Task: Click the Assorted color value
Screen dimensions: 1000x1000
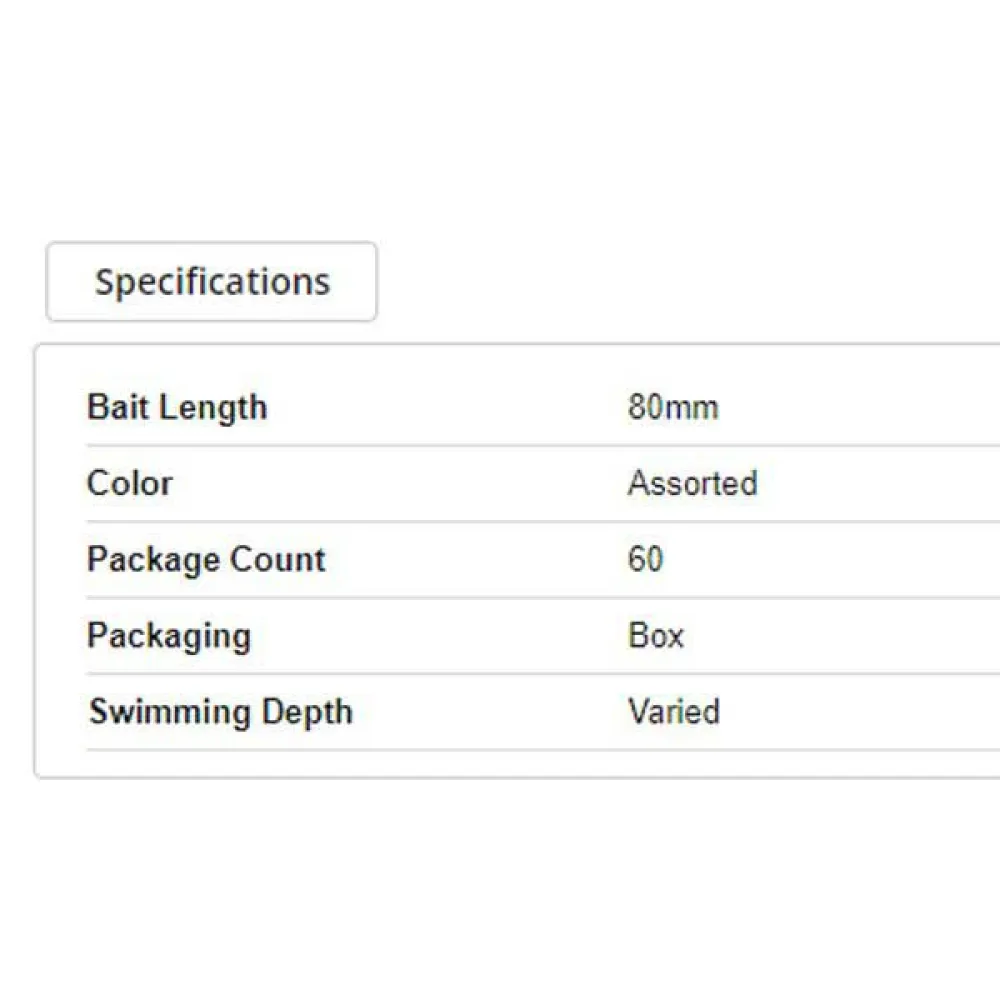Action: click(692, 484)
